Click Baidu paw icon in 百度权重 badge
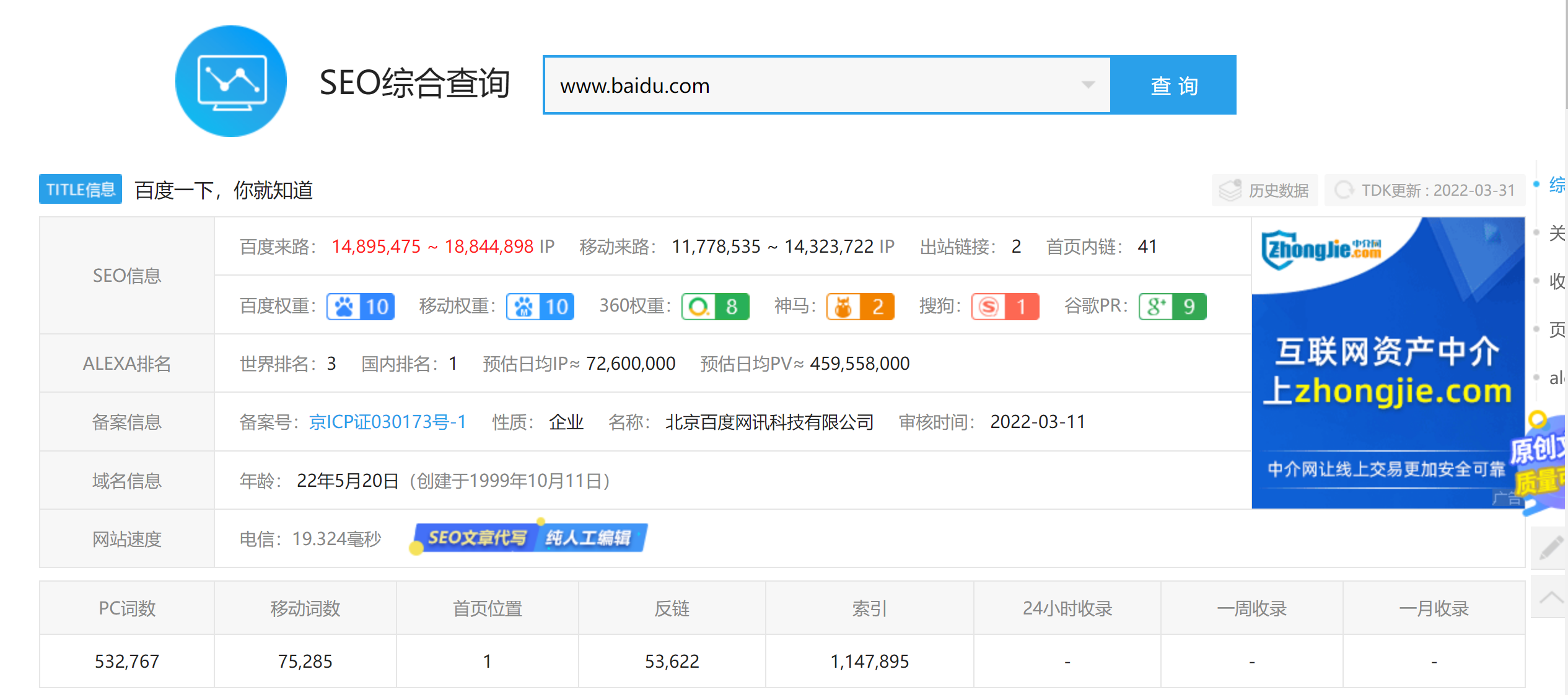 (x=344, y=307)
